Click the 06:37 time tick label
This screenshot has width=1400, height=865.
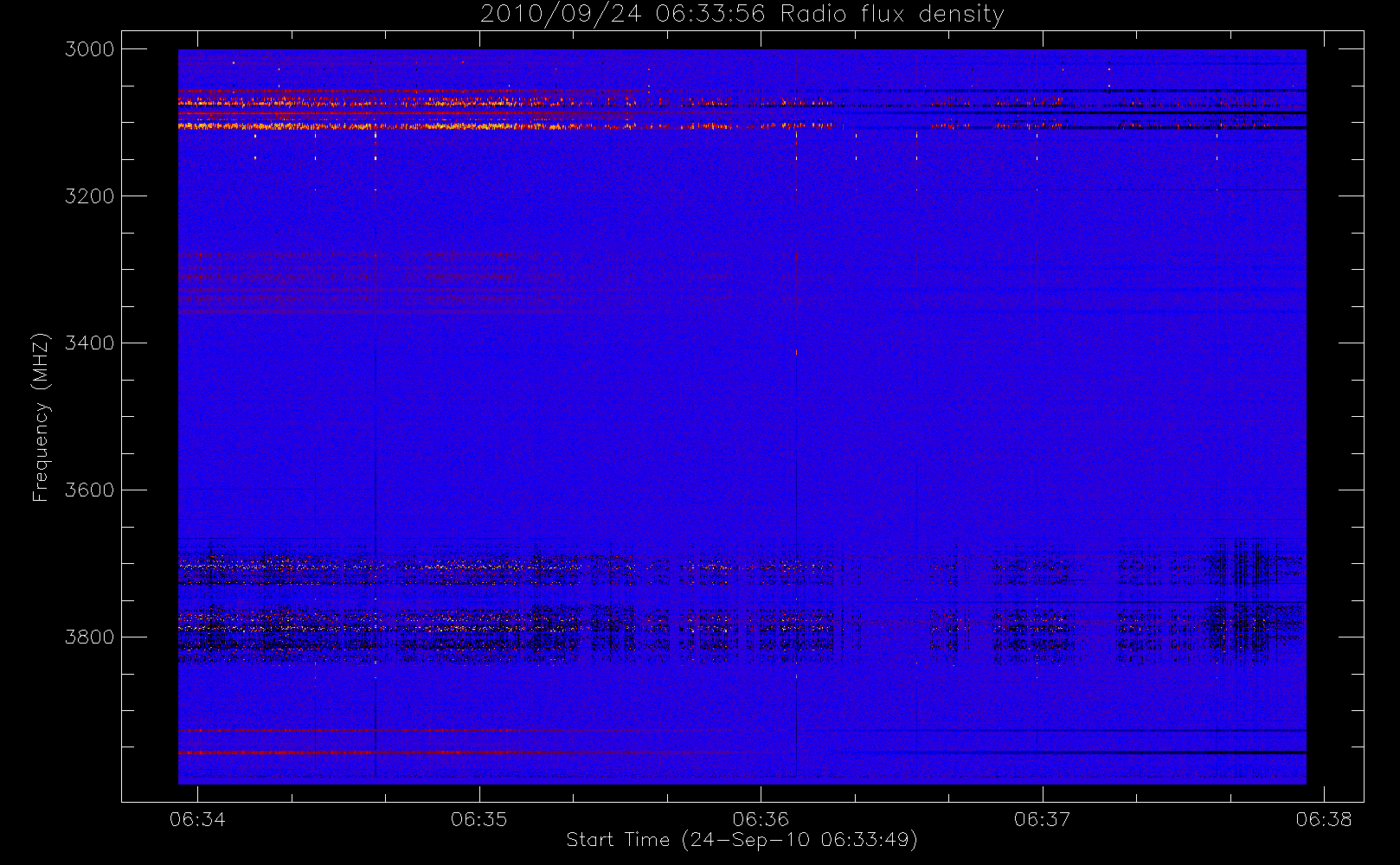pyautogui.click(x=1042, y=819)
